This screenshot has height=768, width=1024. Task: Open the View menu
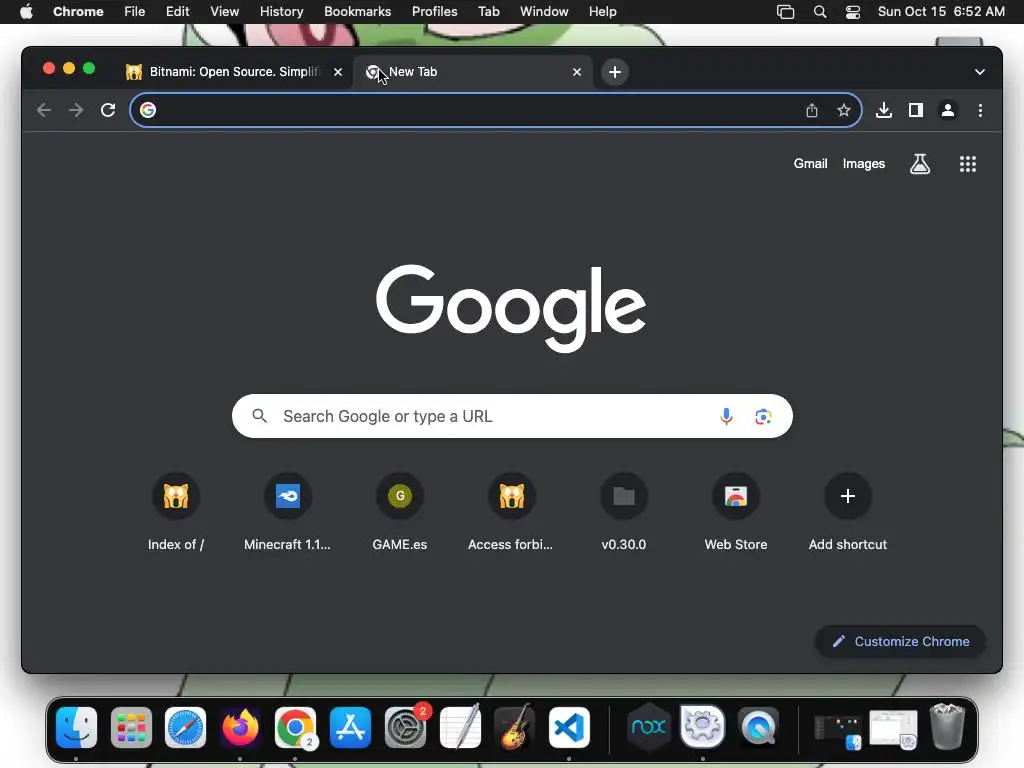pyautogui.click(x=225, y=12)
